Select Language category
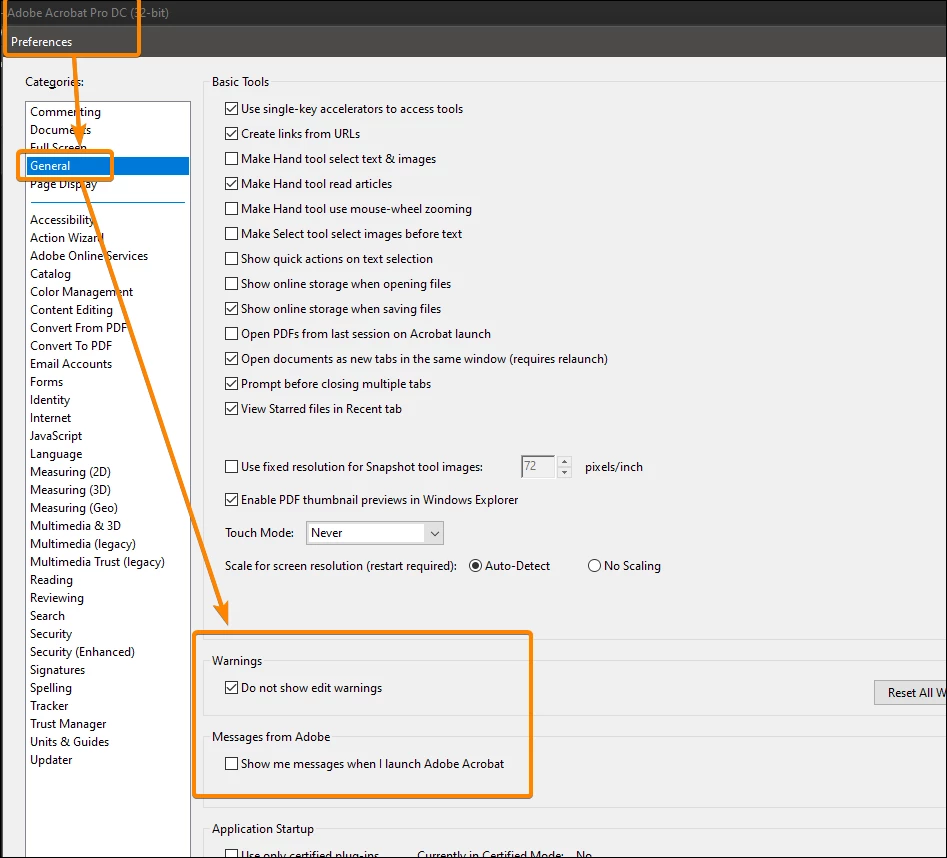 coord(56,454)
